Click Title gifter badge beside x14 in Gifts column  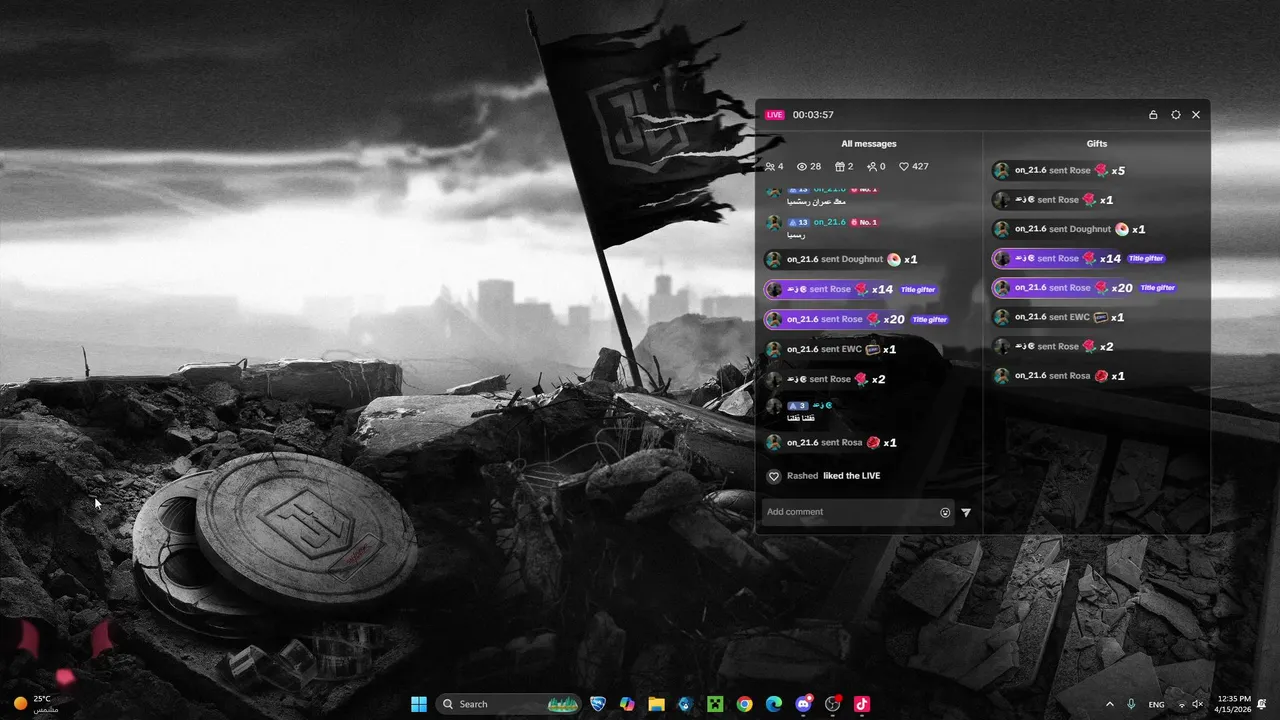tap(1146, 259)
